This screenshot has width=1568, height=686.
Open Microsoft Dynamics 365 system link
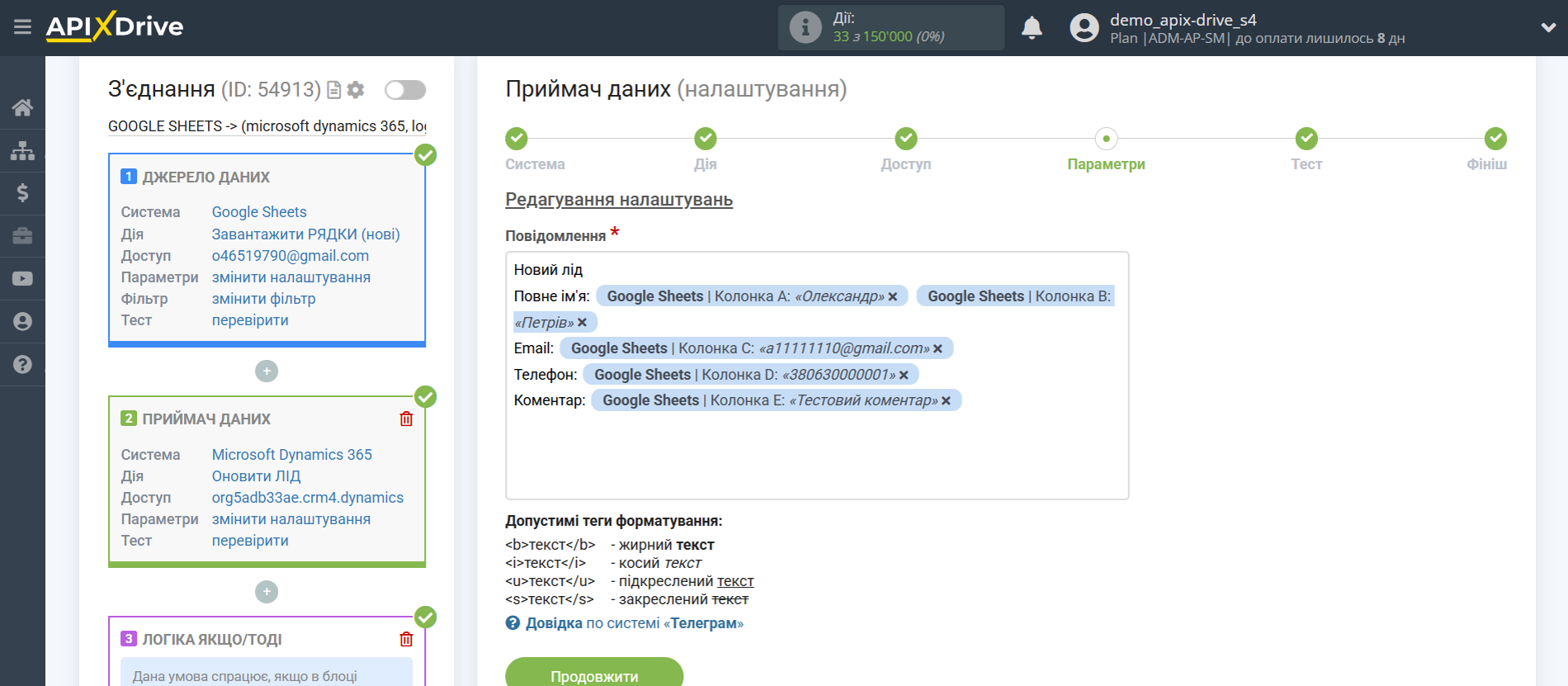coord(292,455)
